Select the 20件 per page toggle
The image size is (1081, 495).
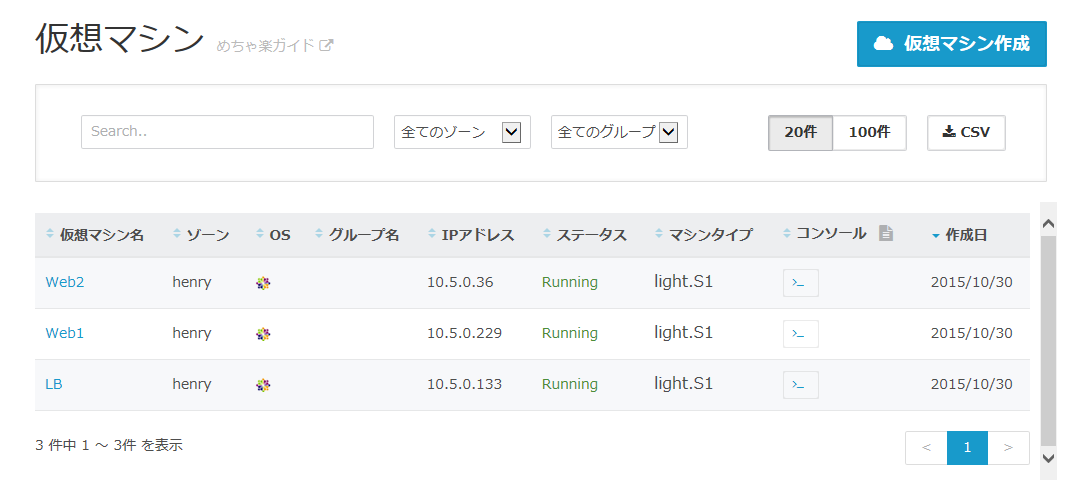[800, 132]
